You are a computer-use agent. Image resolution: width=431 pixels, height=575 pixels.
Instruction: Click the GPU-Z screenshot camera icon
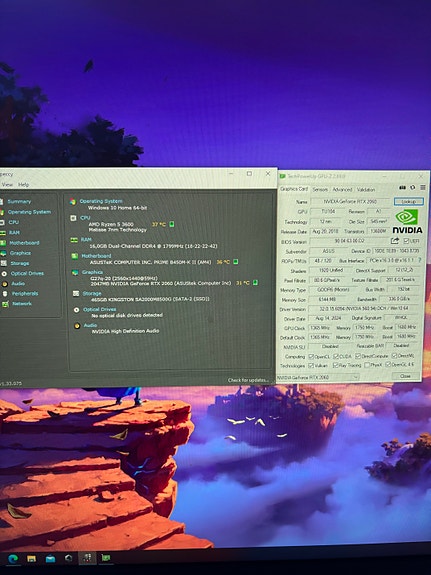(x=402, y=187)
